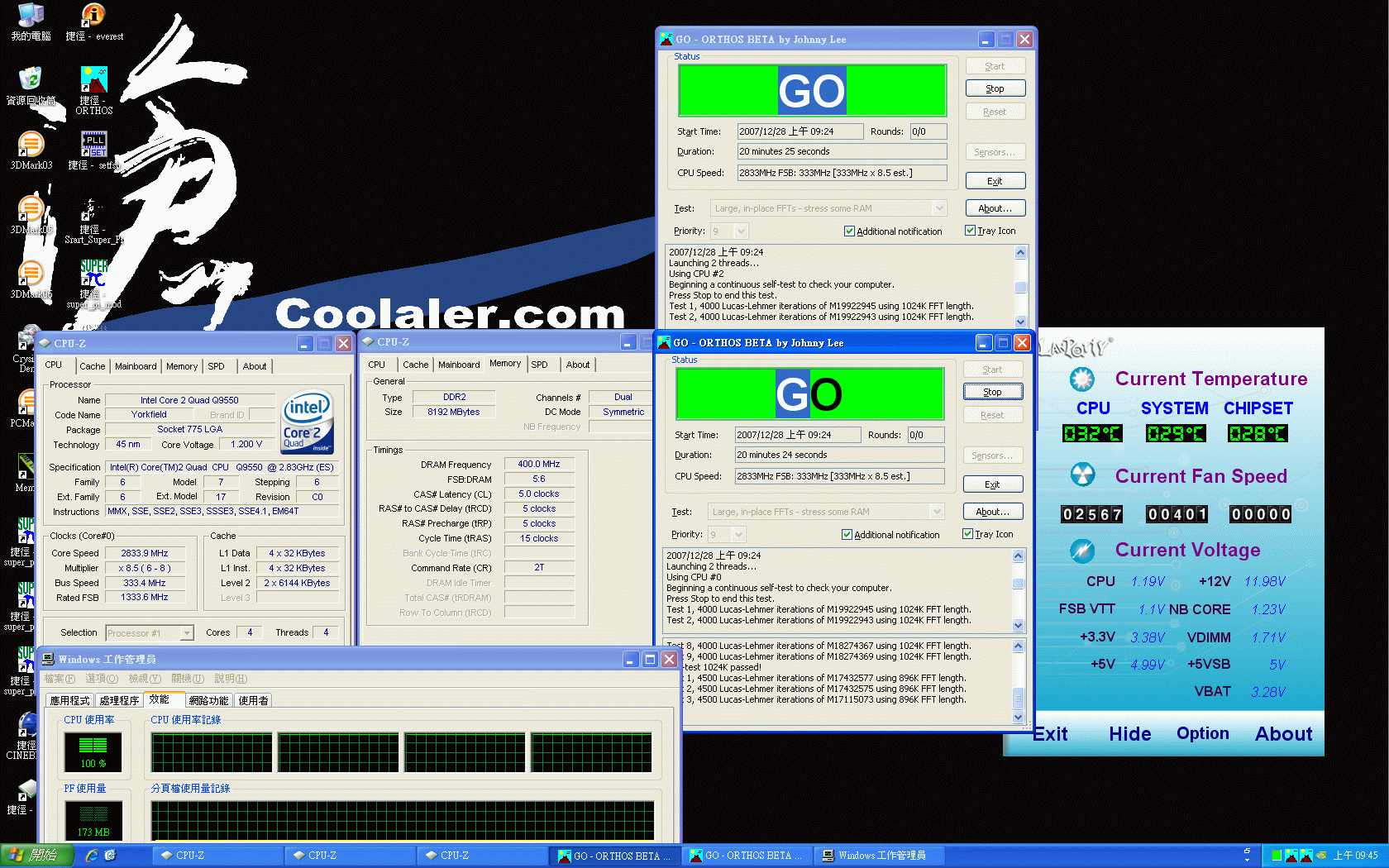Select the Task Manager 處理程序 tab
The height and width of the screenshot is (868, 1389).
[x=119, y=700]
